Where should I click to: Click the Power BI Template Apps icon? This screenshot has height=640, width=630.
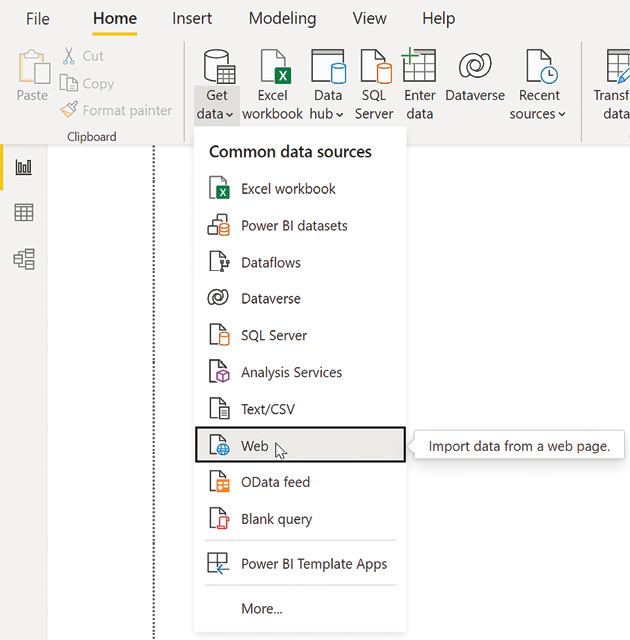pos(218,564)
